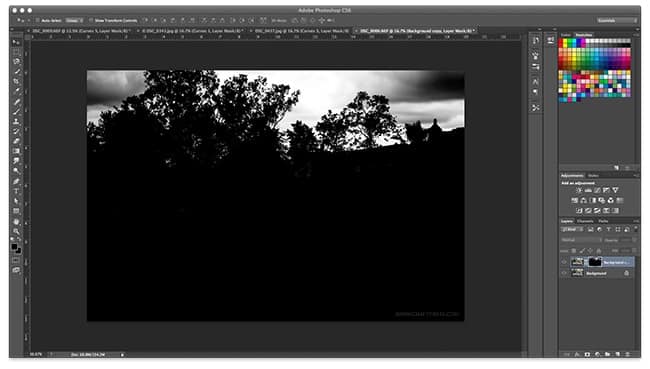Select the Type tool

pyautogui.click(x=16, y=191)
